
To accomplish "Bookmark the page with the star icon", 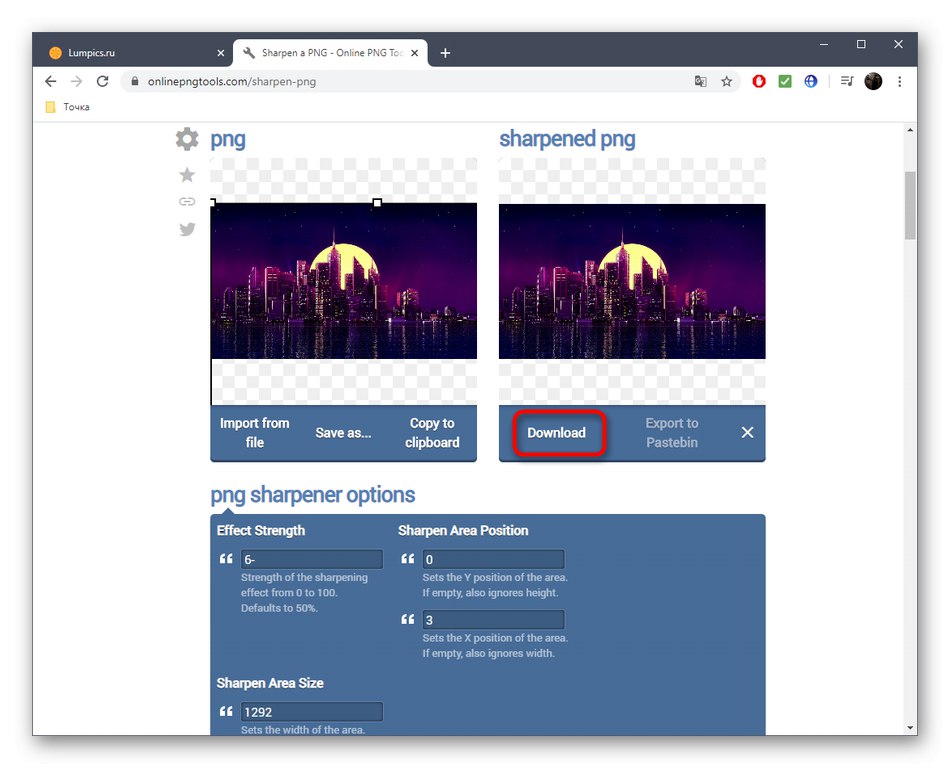I will pos(726,81).
